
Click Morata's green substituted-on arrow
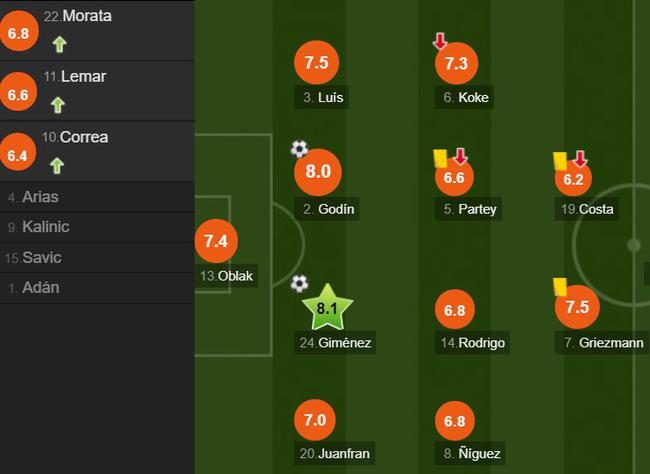pos(60,44)
